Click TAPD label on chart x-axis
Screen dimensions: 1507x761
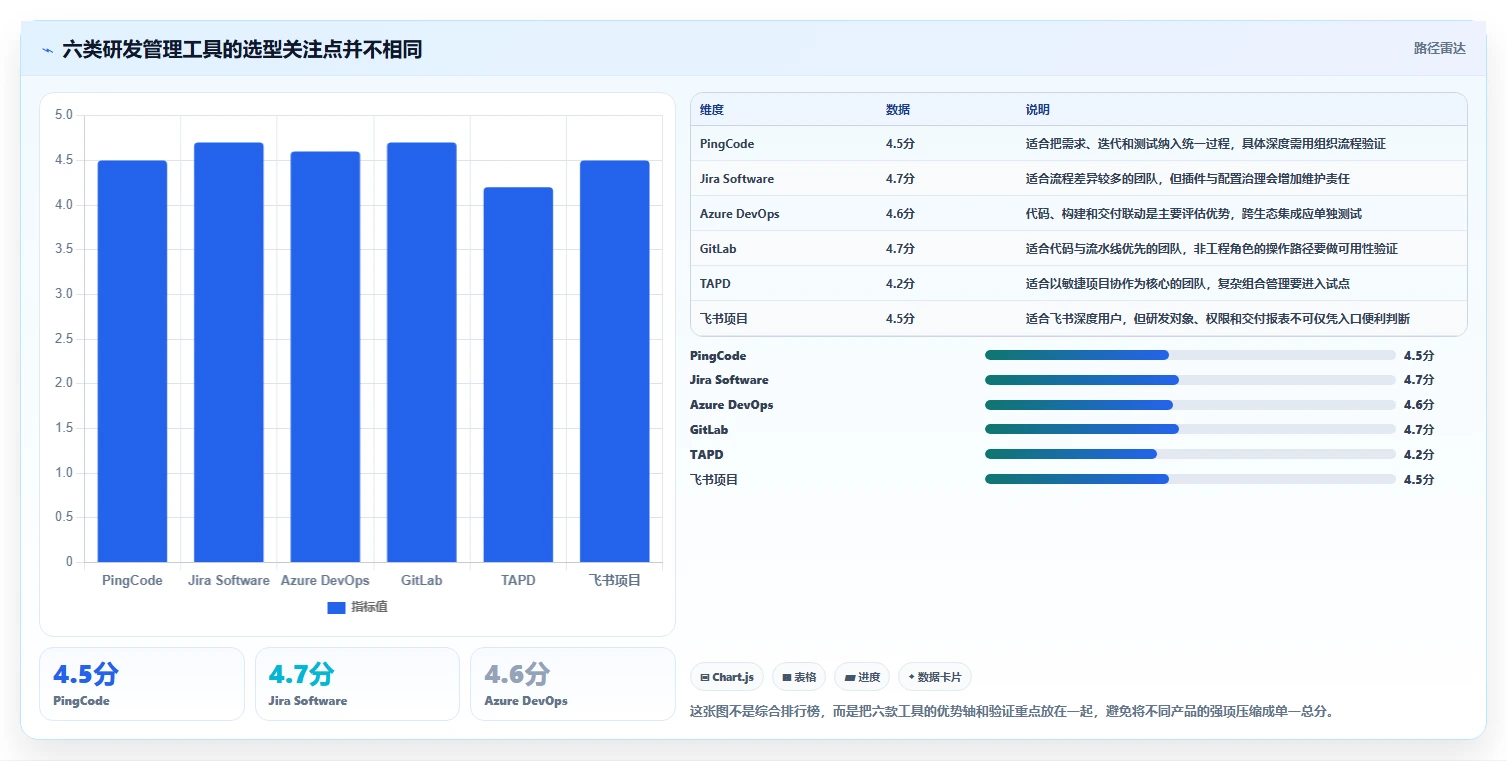click(518, 581)
